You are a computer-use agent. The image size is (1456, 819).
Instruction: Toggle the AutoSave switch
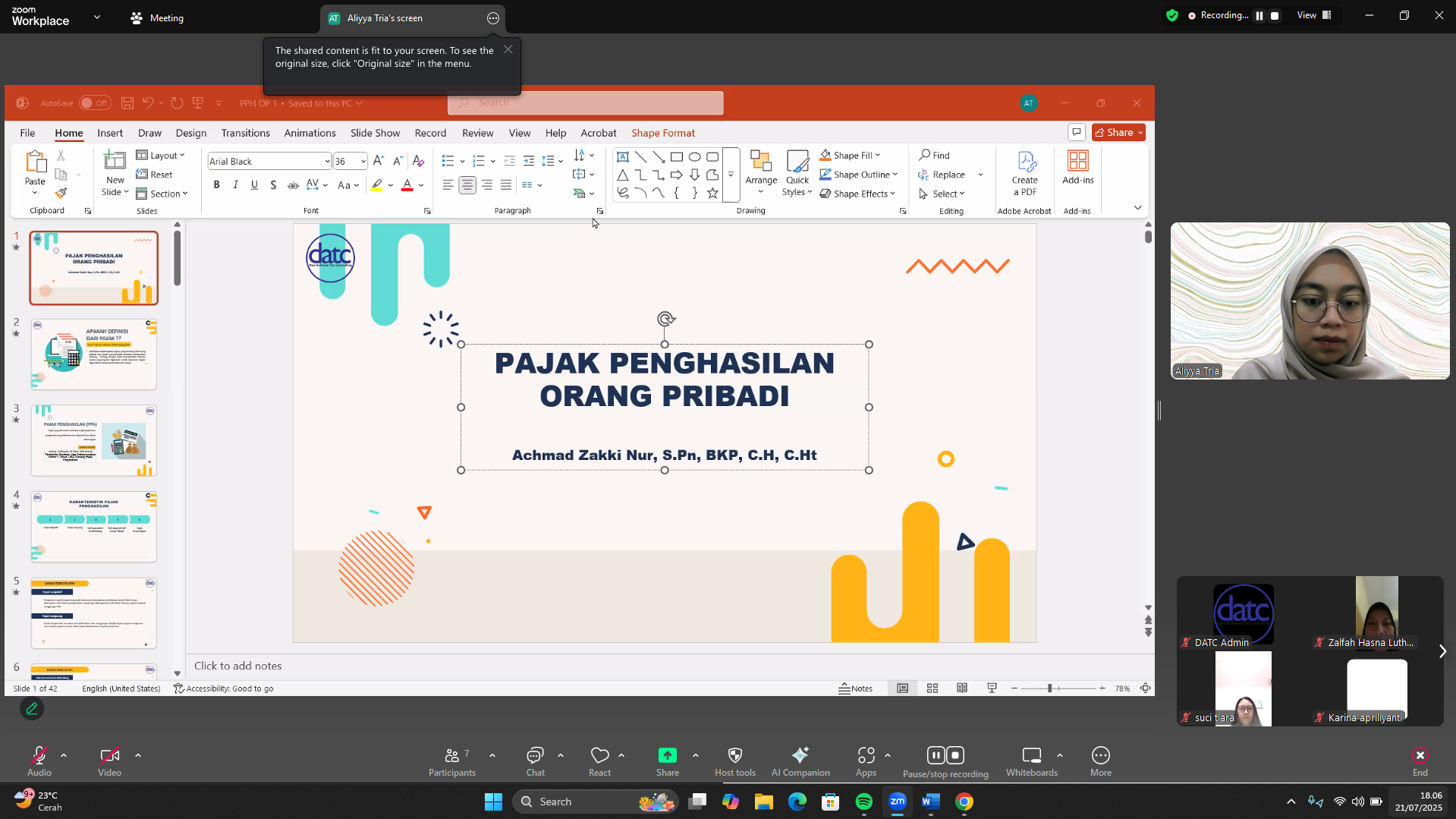(95, 103)
